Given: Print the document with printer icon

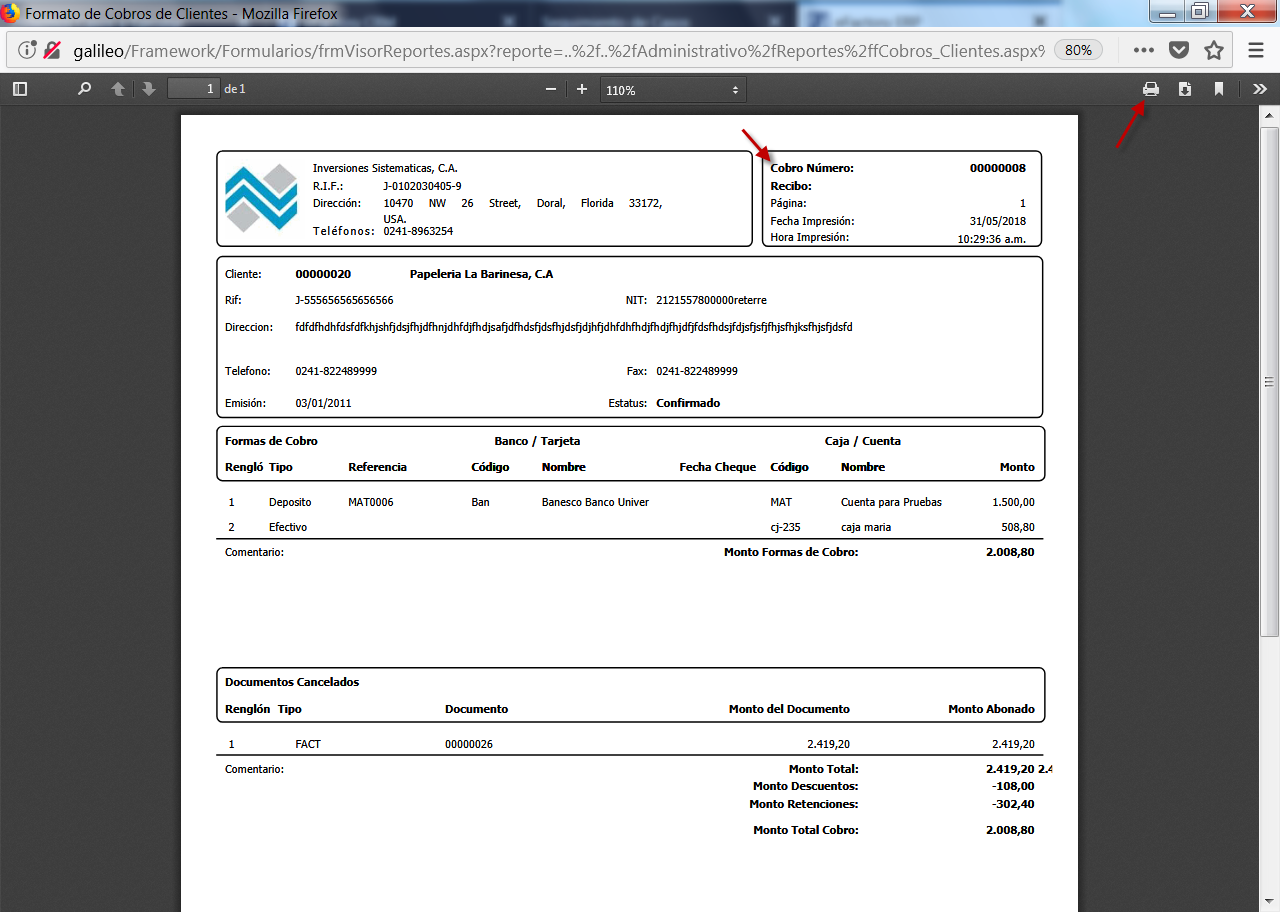Looking at the screenshot, I should 1151,89.
